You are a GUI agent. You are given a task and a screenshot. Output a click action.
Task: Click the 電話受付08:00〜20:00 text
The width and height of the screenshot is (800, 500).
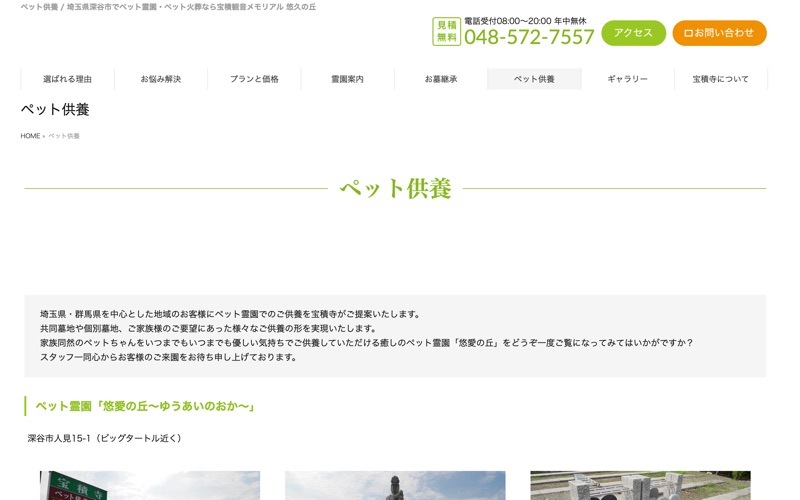[525, 21]
